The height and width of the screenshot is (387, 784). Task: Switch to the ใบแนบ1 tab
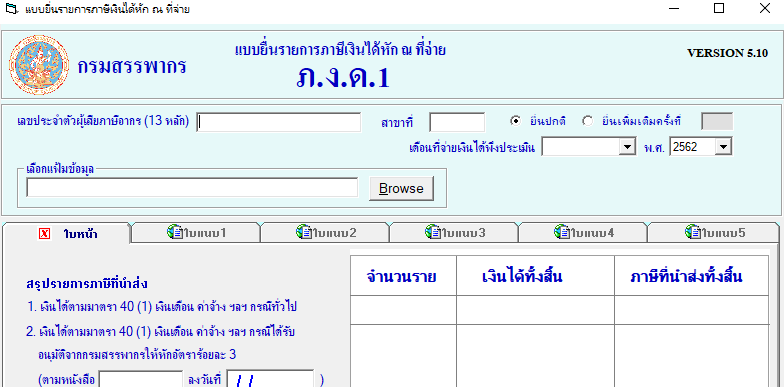point(196,232)
